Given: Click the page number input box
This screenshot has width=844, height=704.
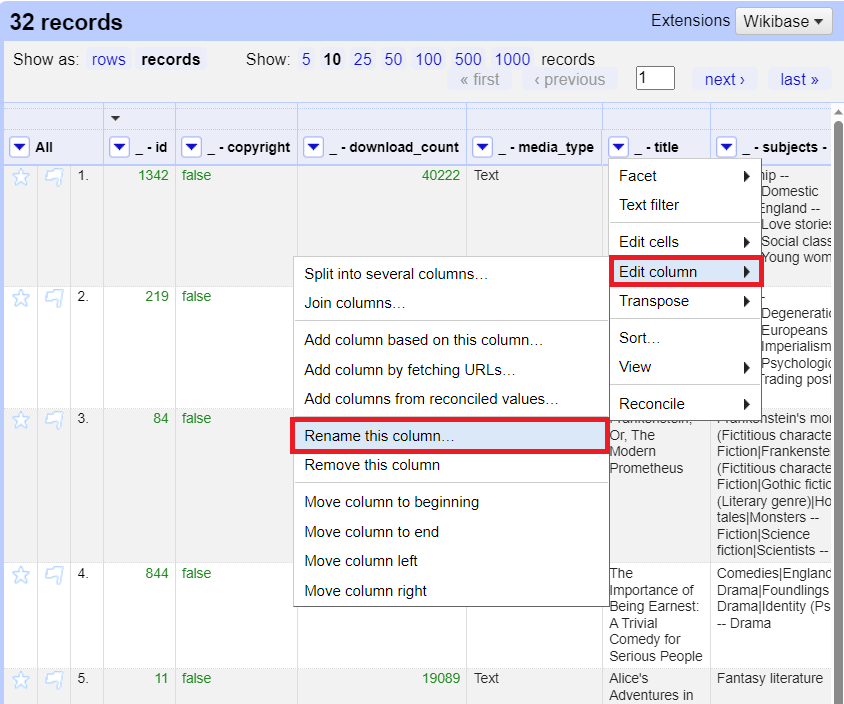Looking at the screenshot, I should (x=655, y=77).
